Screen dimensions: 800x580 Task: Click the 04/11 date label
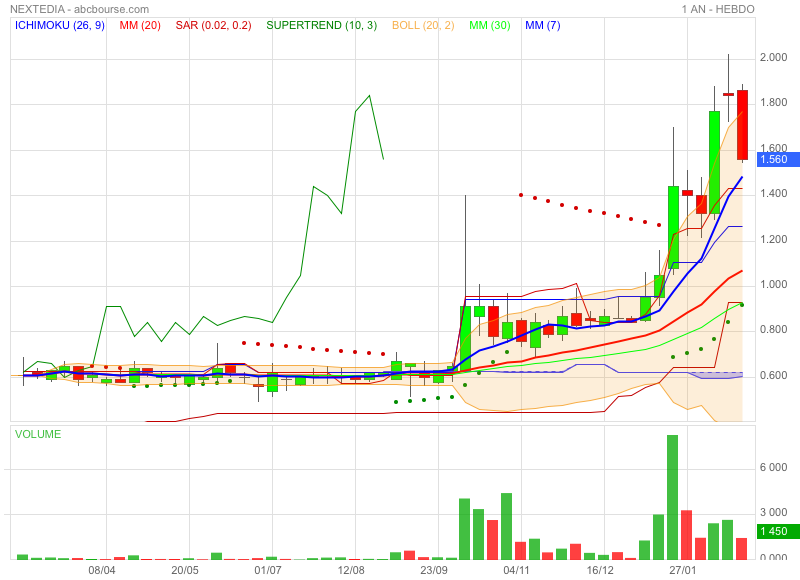516,570
